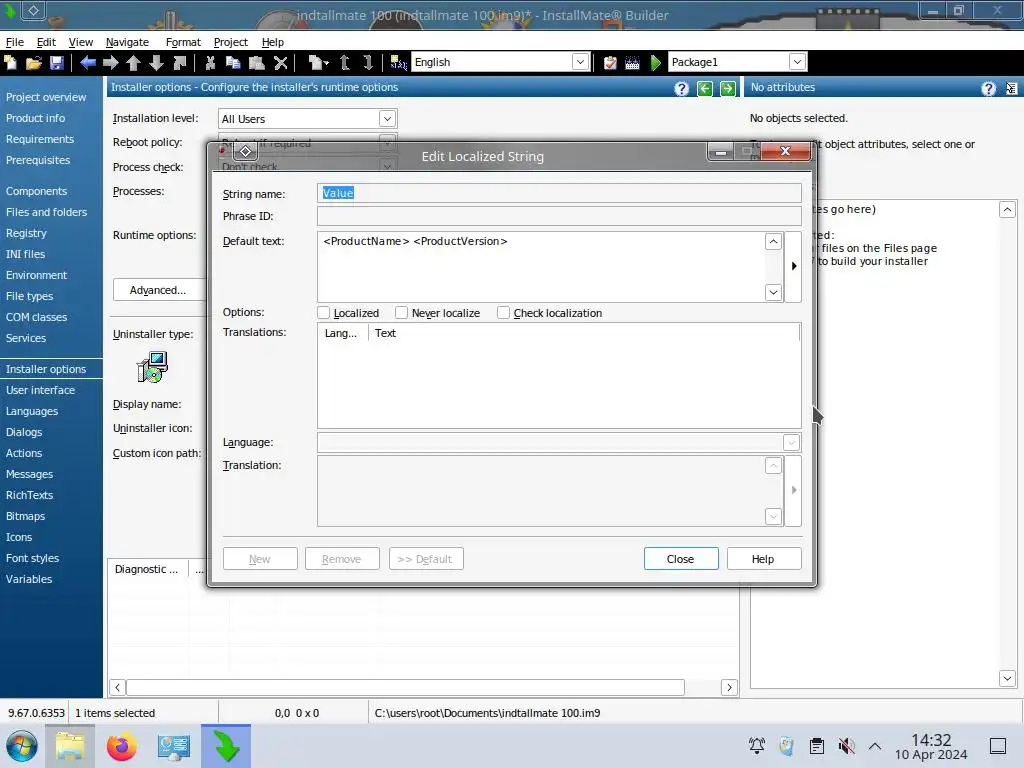Open the View menu
Screen dimensions: 1024x768
click(80, 42)
